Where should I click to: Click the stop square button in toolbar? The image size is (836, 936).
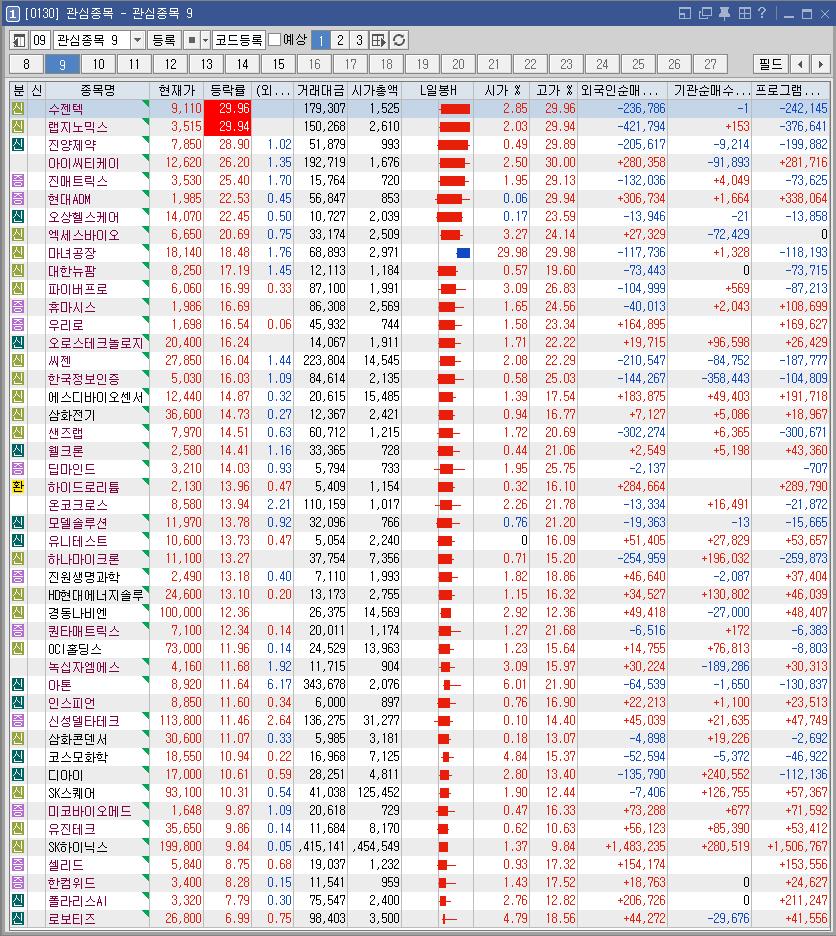click(192, 40)
